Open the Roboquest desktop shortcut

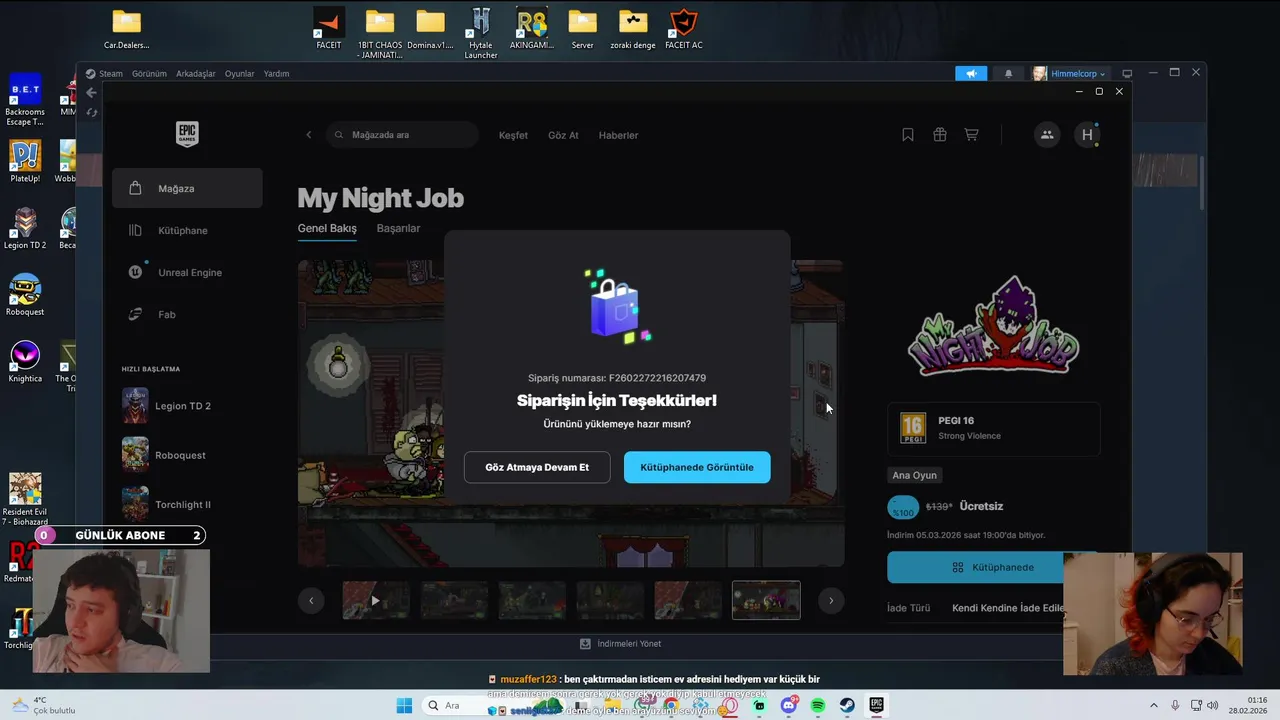click(25, 296)
